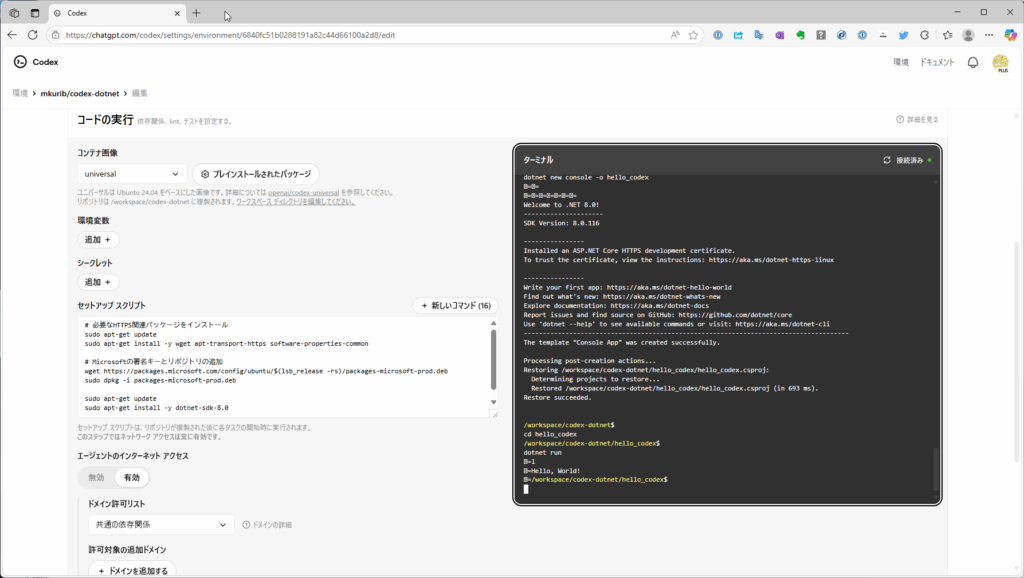Click プレインストールされたパッケージ button
Image resolution: width=1024 pixels, height=578 pixels.
pos(256,174)
